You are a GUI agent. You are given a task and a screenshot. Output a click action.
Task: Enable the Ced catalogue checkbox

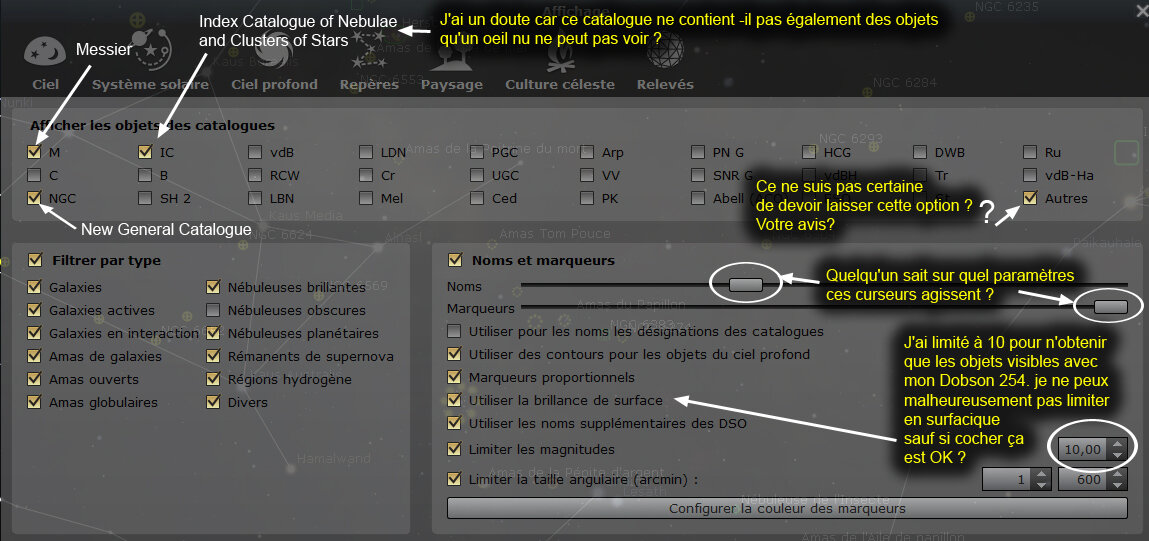[477, 198]
